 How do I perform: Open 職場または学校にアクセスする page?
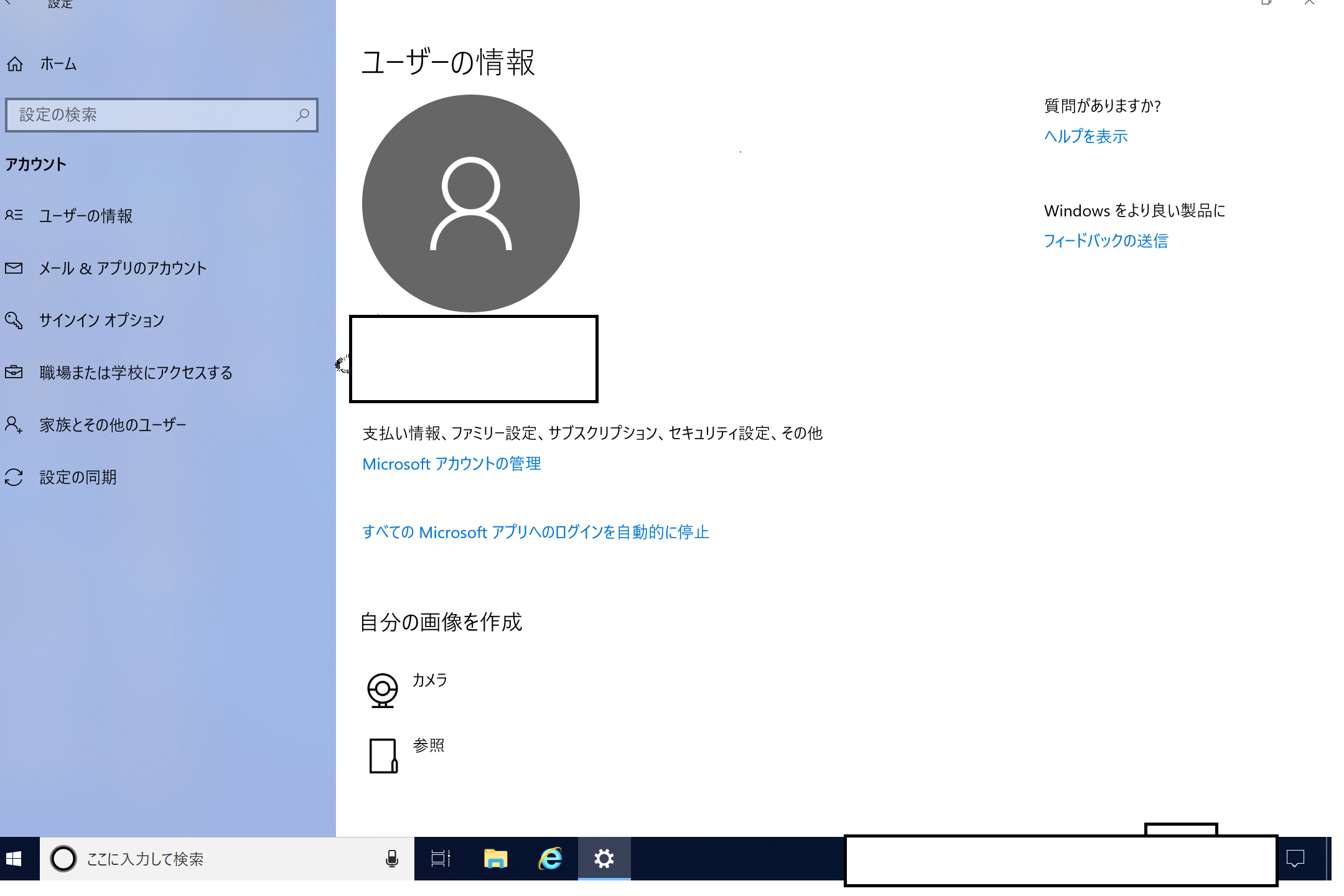click(136, 373)
